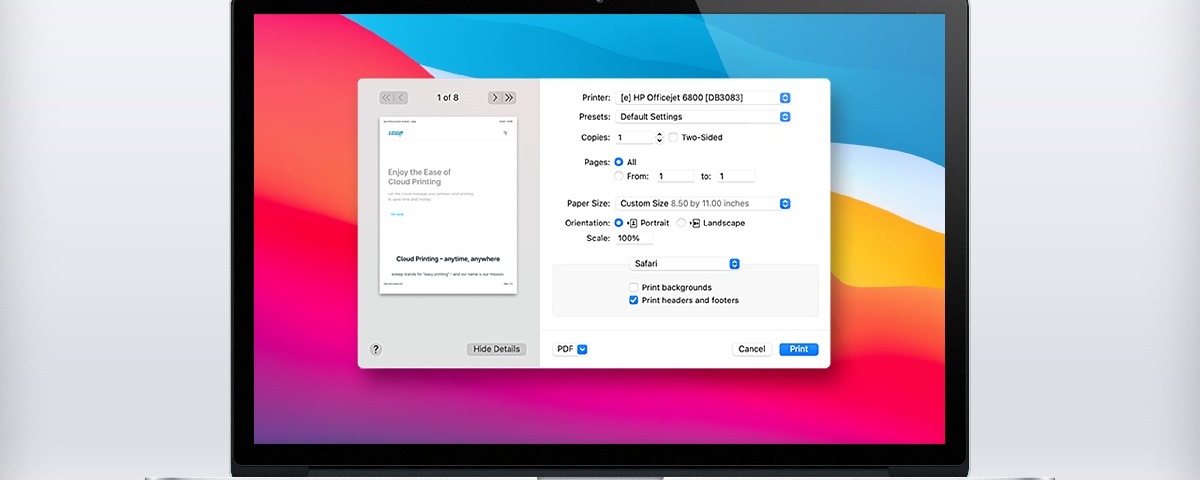The height and width of the screenshot is (480, 1200).
Task: Select the From page range radio button
Action: tap(619, 176)
